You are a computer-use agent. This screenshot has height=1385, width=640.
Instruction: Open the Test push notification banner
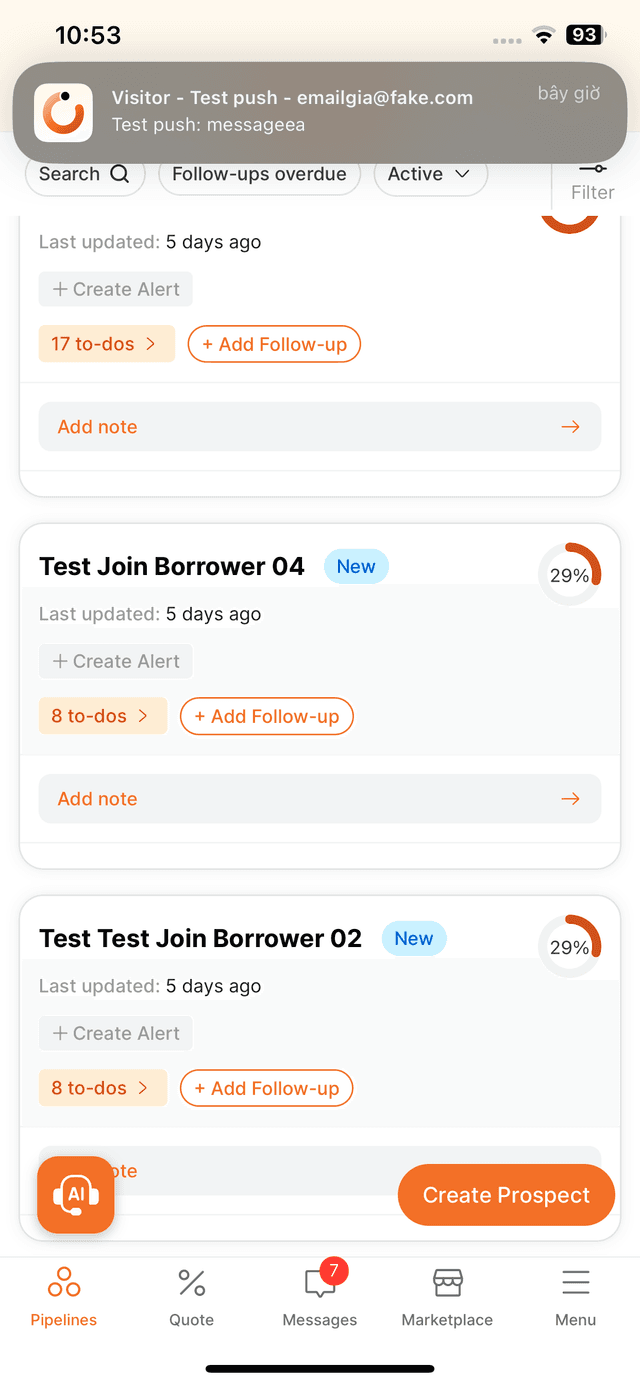click(x=320, y=110)
